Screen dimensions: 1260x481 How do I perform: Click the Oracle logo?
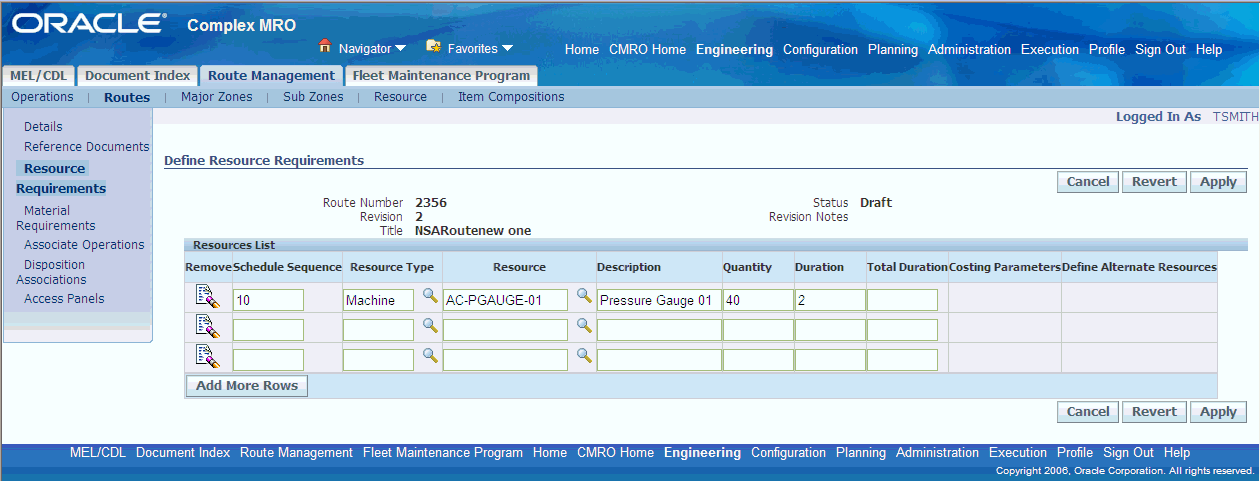click(89, 24)
